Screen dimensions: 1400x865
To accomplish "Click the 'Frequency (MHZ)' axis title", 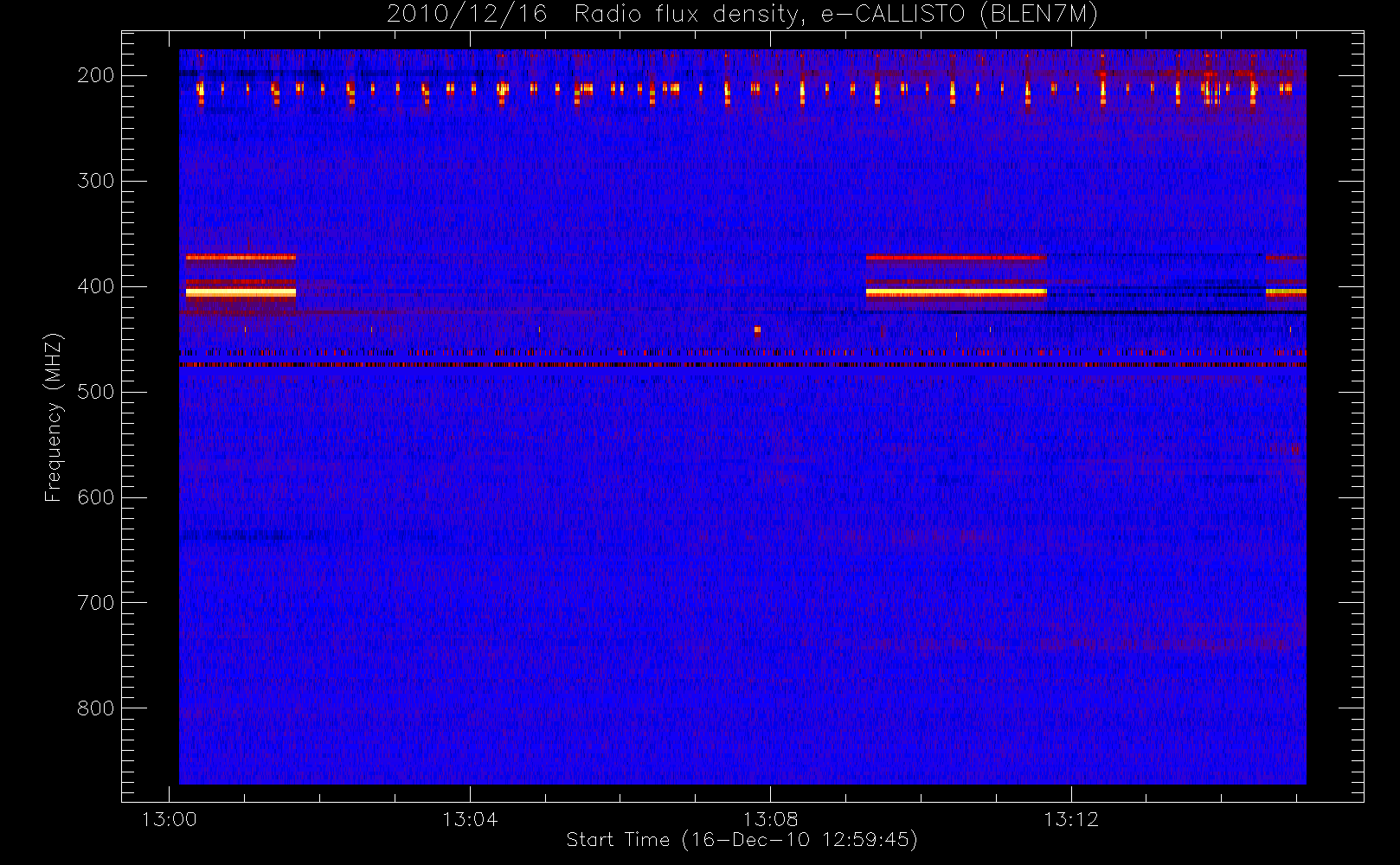I will [x=54, y=417].
